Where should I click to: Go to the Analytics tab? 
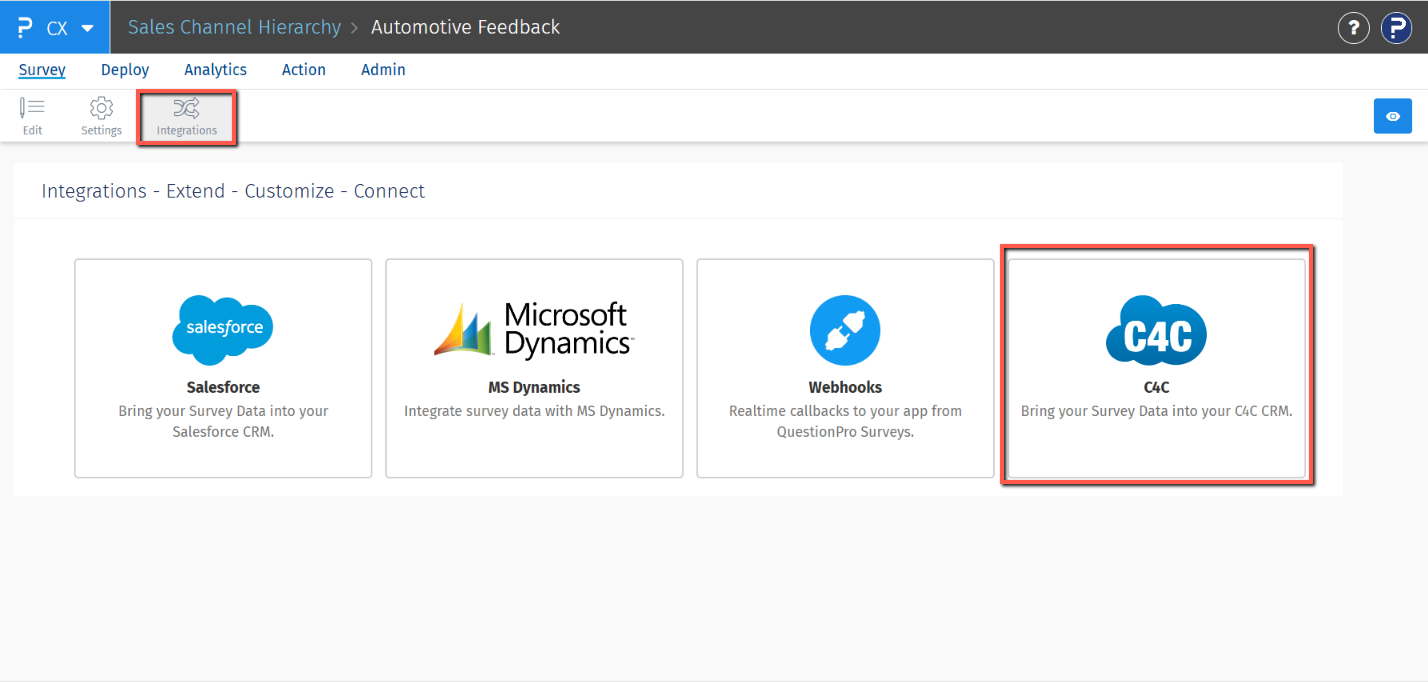pyautogui.click(x=215, y=70)
